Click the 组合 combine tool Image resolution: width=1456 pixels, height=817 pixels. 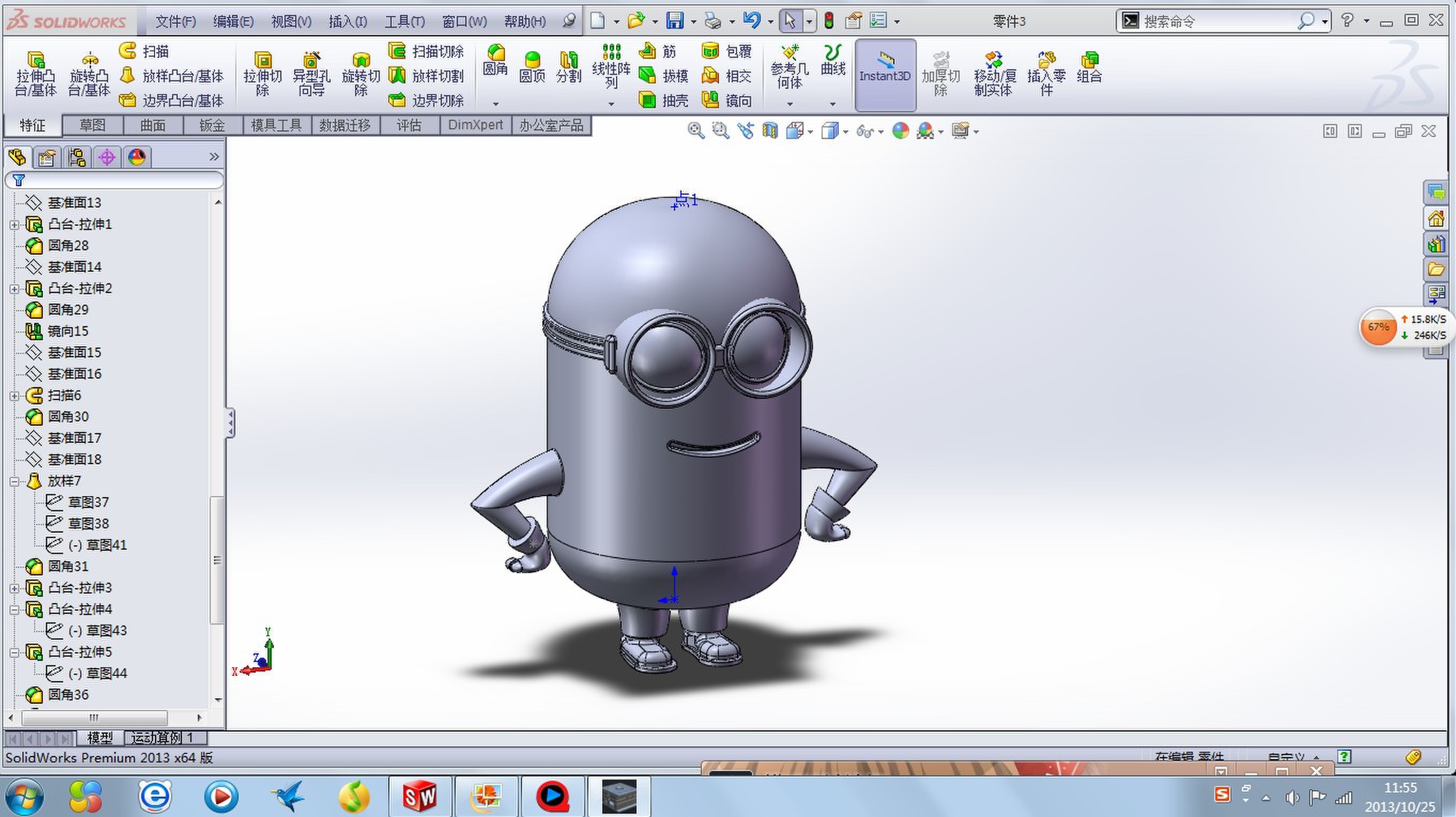coord(1089,68)
